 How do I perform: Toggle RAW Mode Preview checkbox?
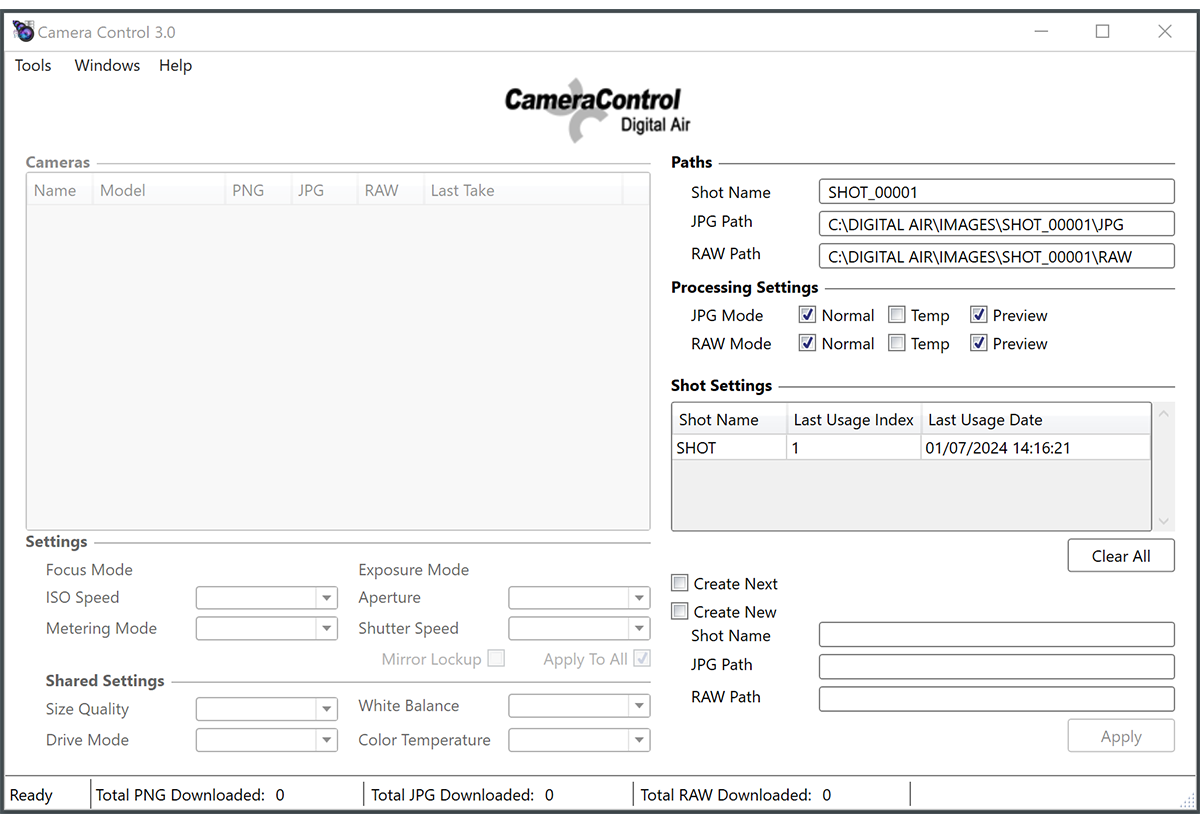pos(979,343)
